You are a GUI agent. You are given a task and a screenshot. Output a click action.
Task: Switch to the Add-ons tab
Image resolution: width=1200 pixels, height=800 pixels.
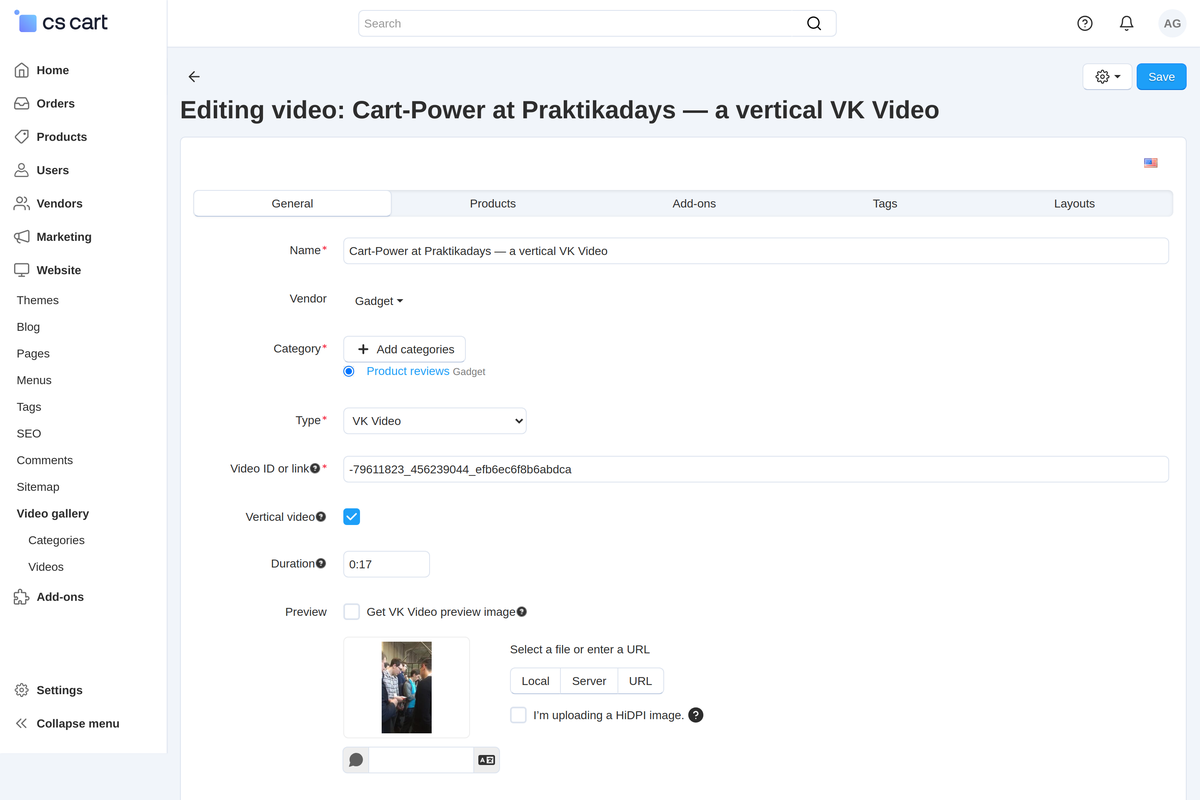694,203
